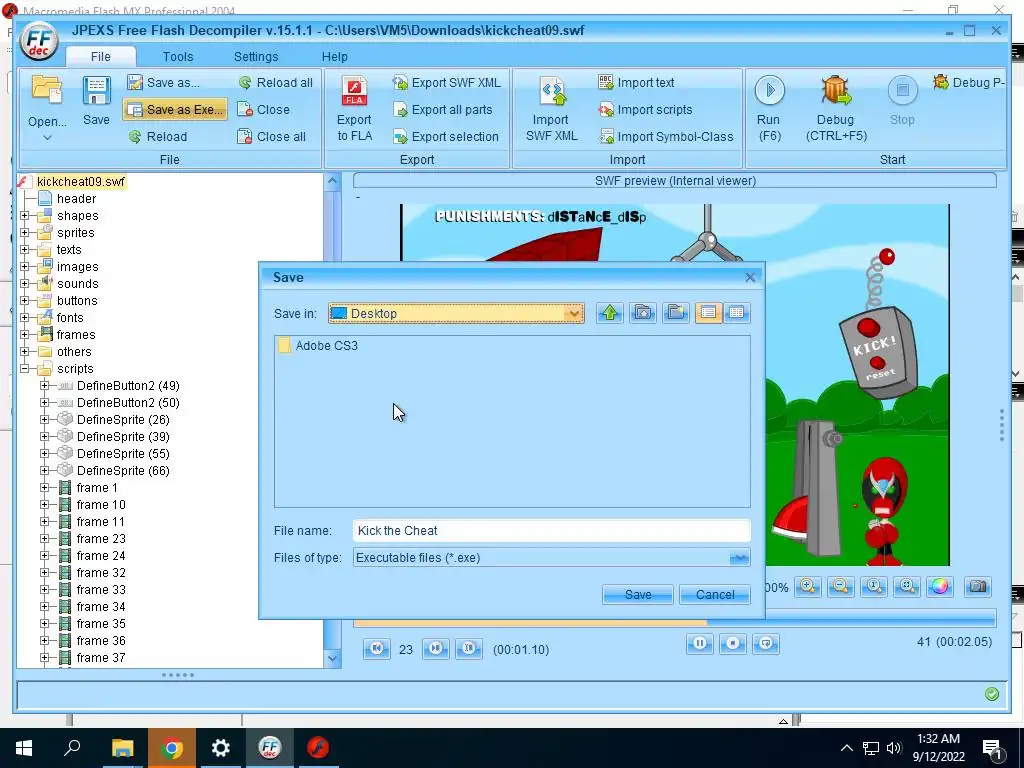Viewport: 1024px width, 768px height.
Task: Toggle loop playback button
Action: pos(765,643)
